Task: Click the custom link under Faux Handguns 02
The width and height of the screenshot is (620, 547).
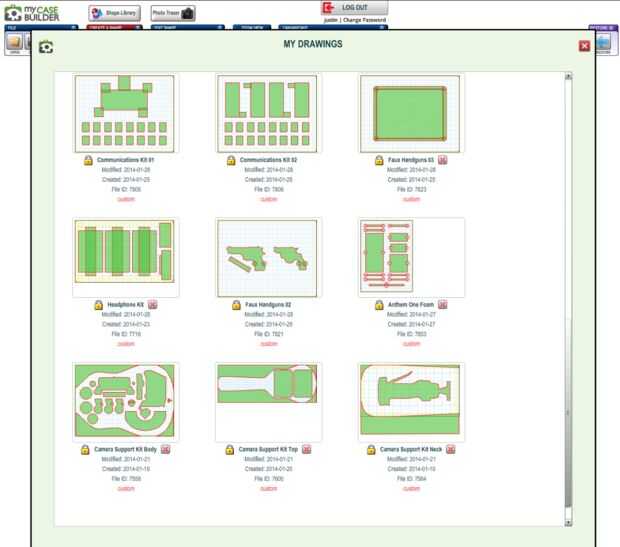Action: click(268, 344)
